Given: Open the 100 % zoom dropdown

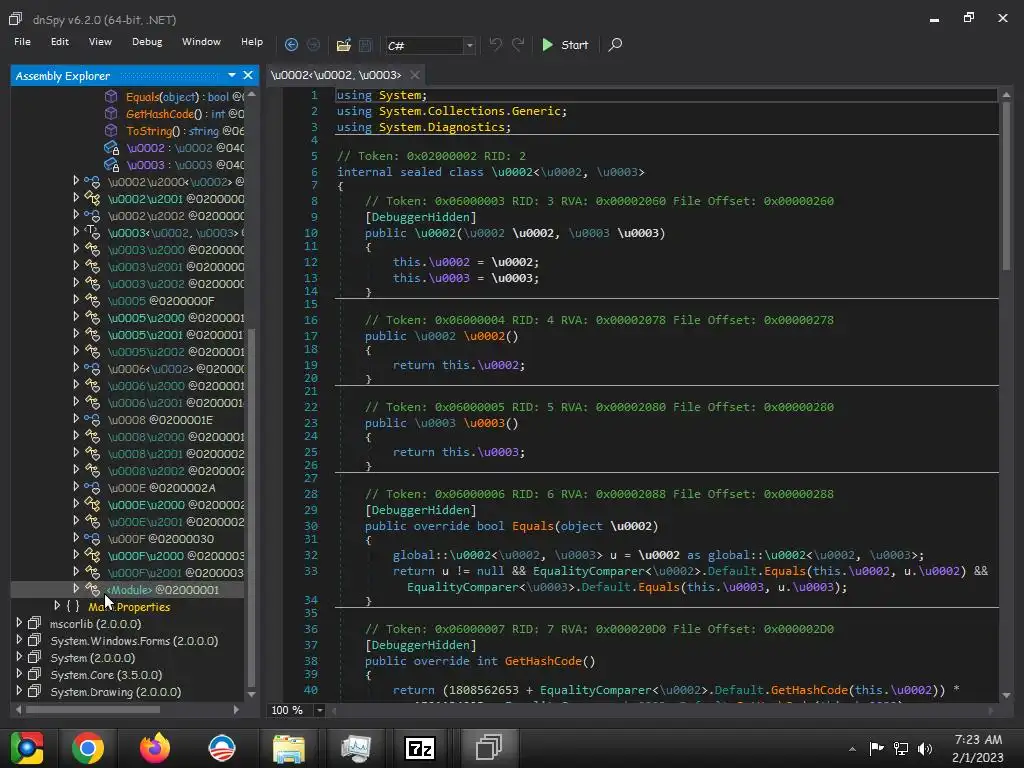Looking at the screenshot, I should [320, 710].
